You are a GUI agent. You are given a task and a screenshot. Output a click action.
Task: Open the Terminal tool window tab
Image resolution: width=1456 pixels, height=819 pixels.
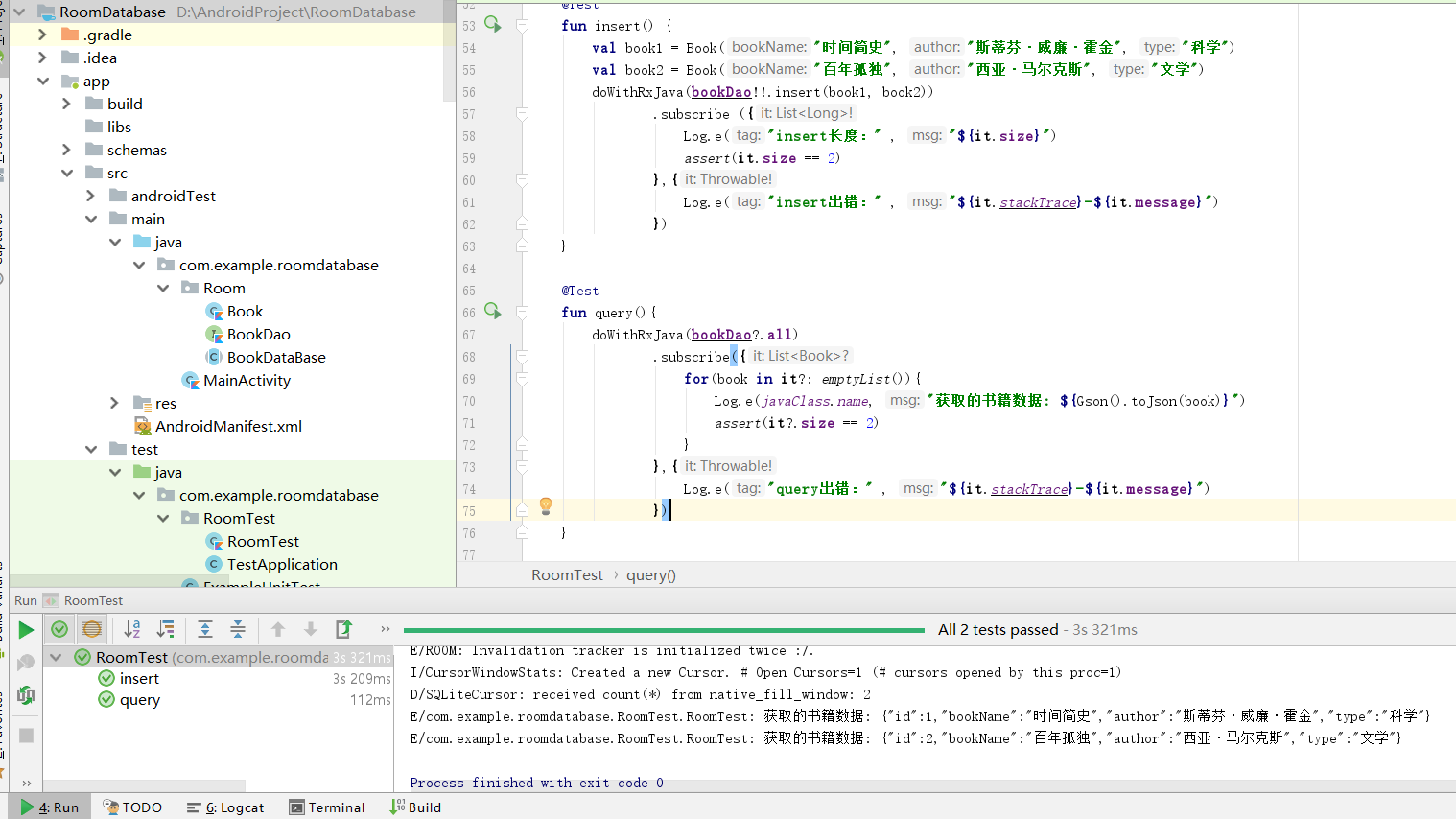327,807
